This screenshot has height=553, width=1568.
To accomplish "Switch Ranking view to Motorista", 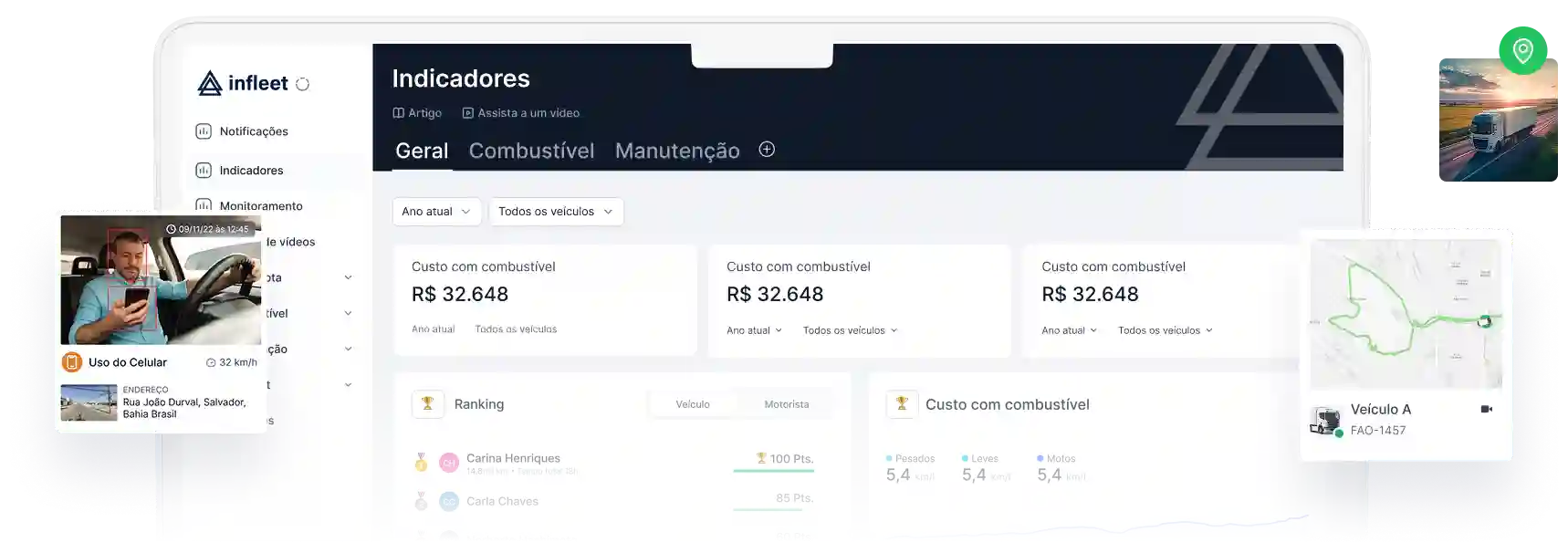I will click(786, 404).
